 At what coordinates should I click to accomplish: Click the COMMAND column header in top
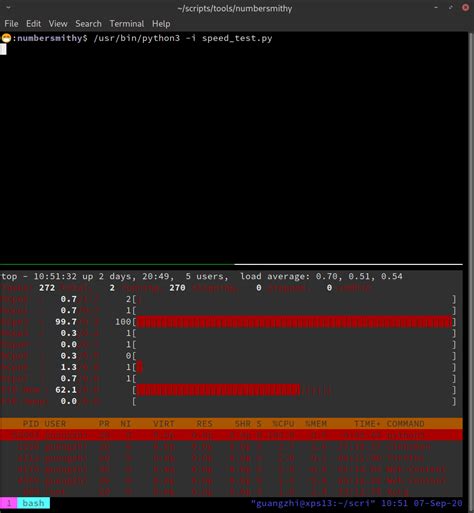coord(405,423)
